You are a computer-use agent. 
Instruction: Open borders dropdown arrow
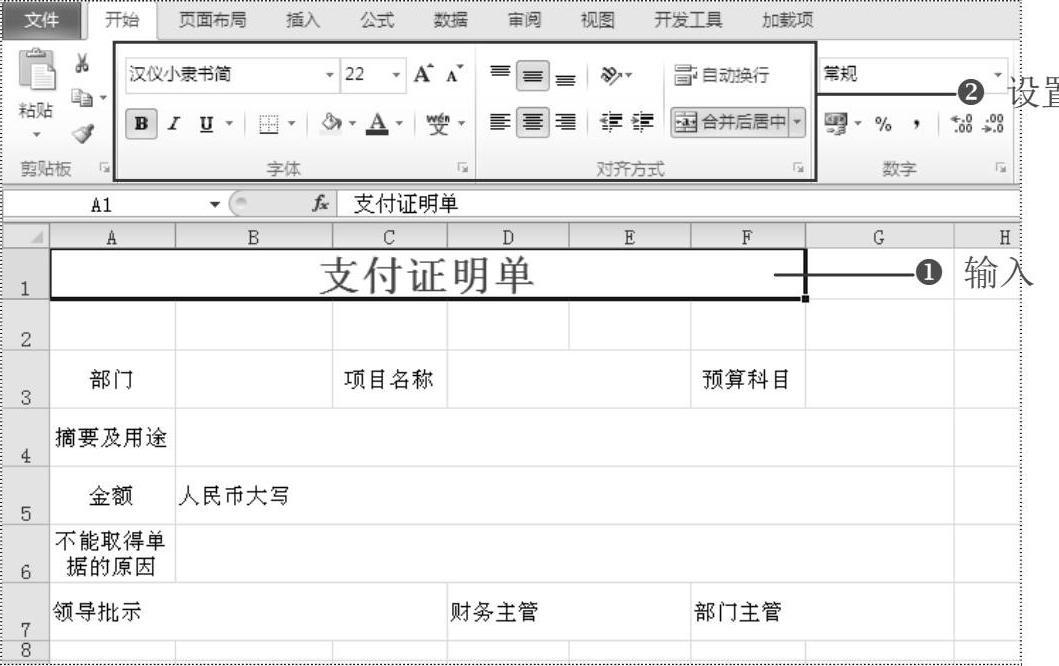point(292,124)
